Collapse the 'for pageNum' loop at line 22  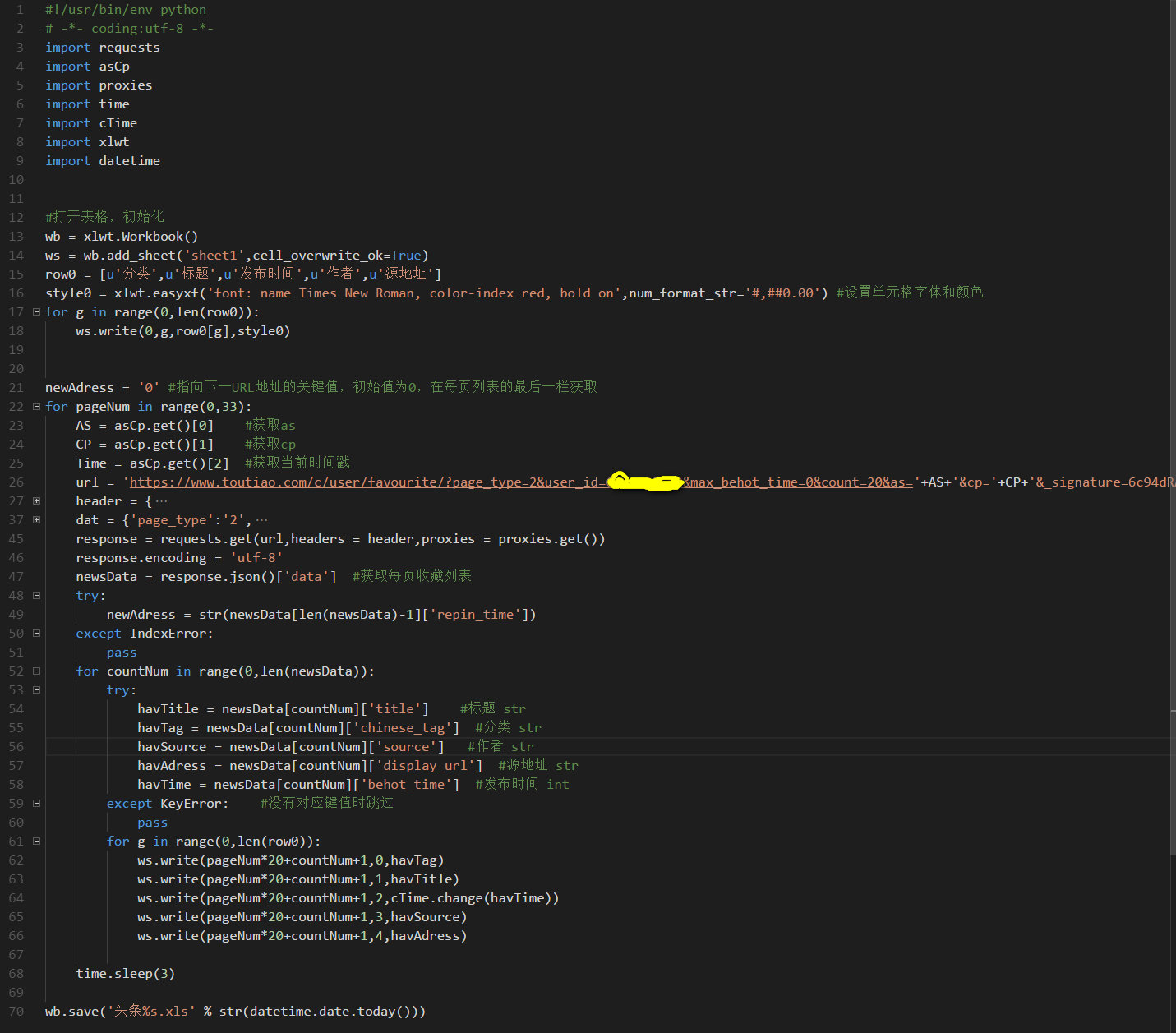pos(36,407)
